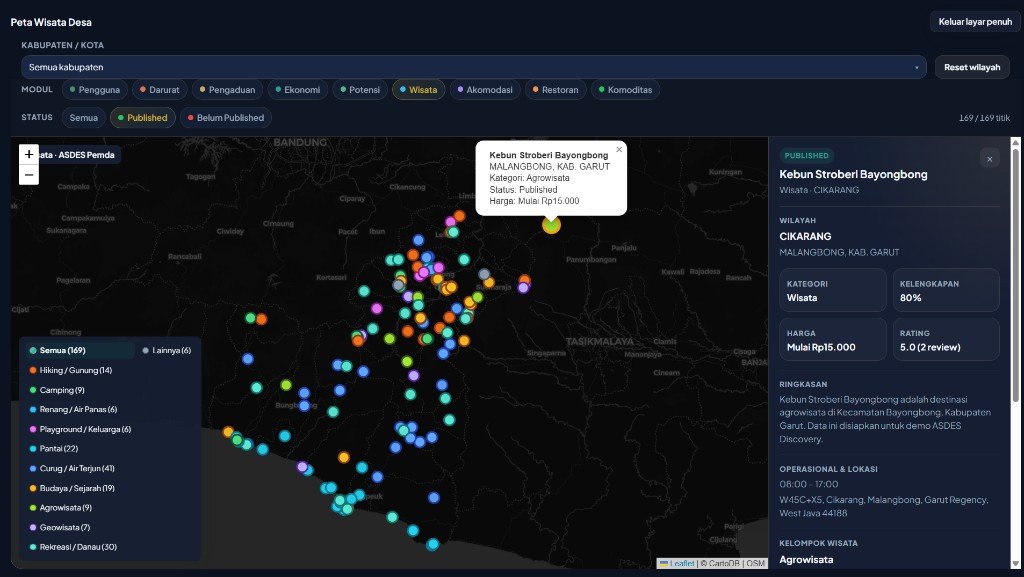This screenshot has height=577, width=1024.
Task: Click the 169 / 169 titik counter
Action: click(984, 118)
